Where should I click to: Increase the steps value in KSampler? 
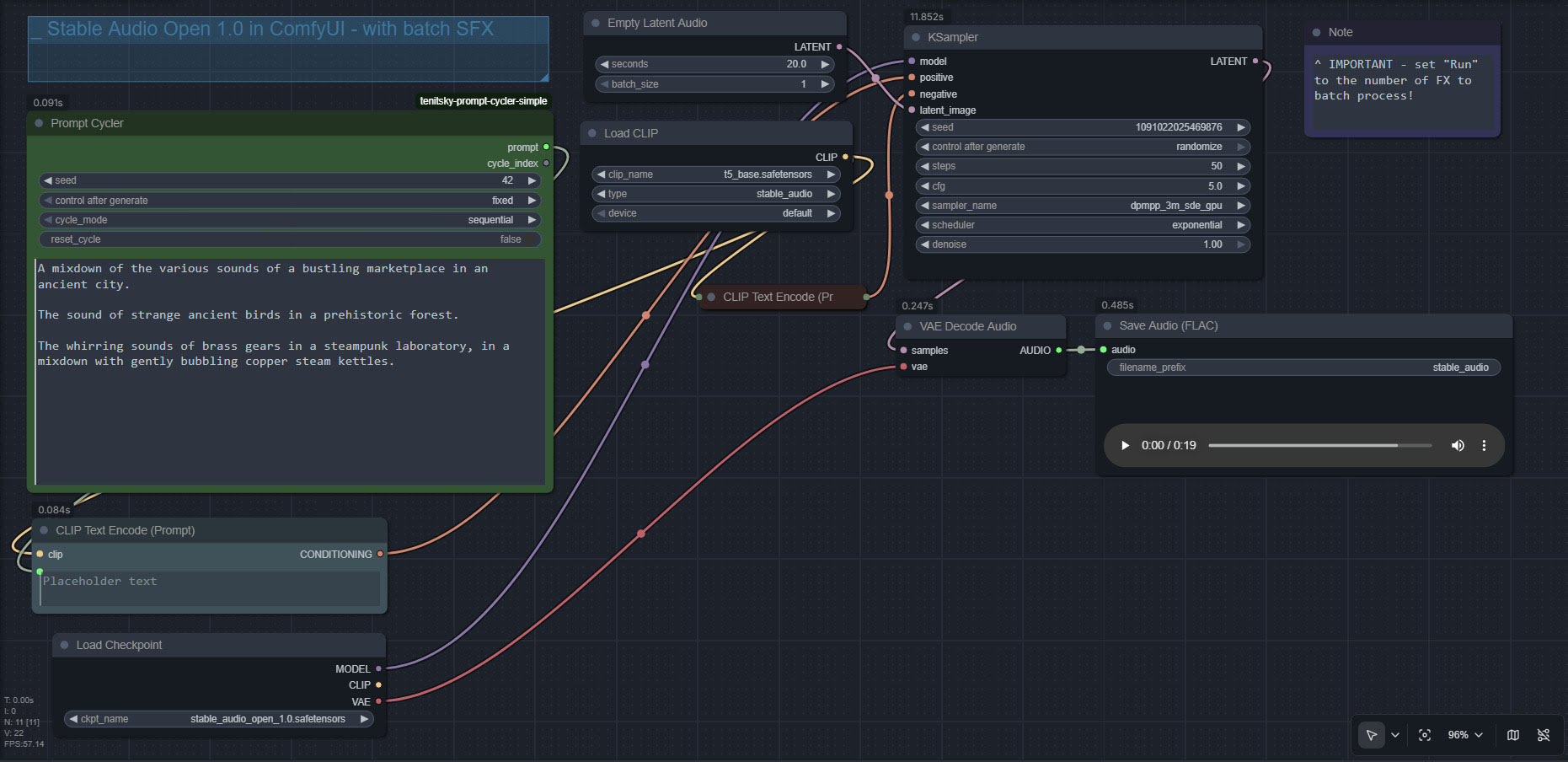click(1240, 166)
